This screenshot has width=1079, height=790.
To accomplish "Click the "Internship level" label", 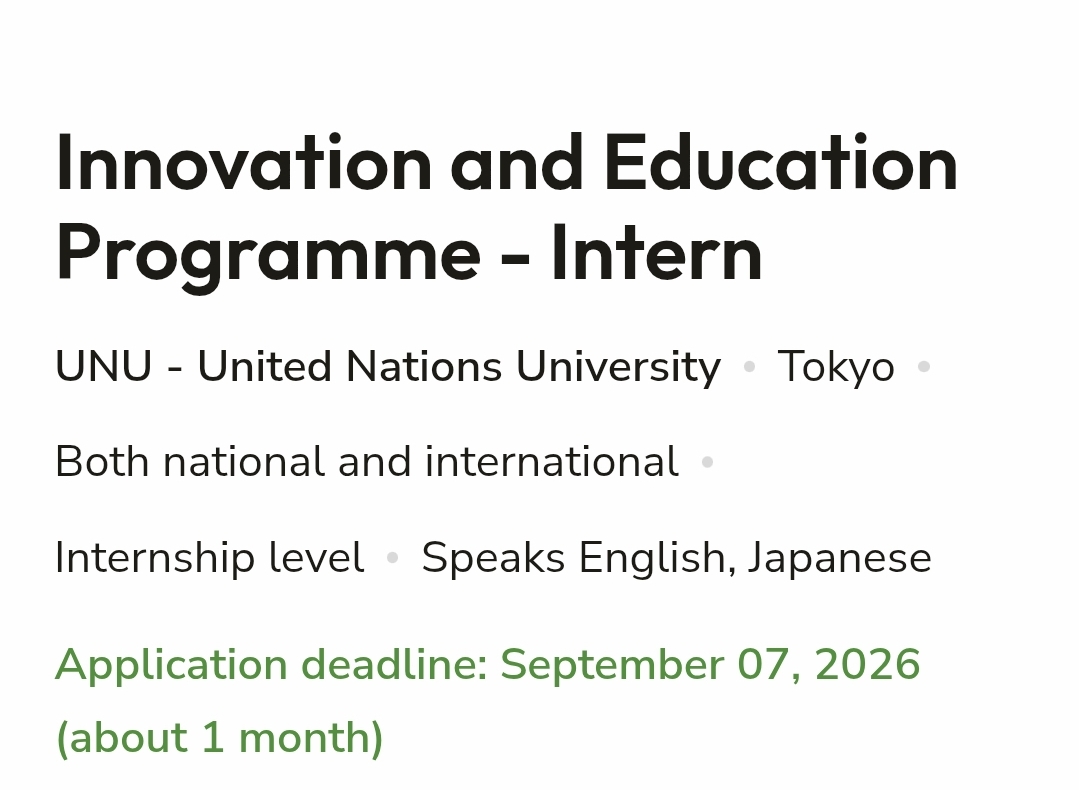I will pyautogui.click(x=210, y=557).
